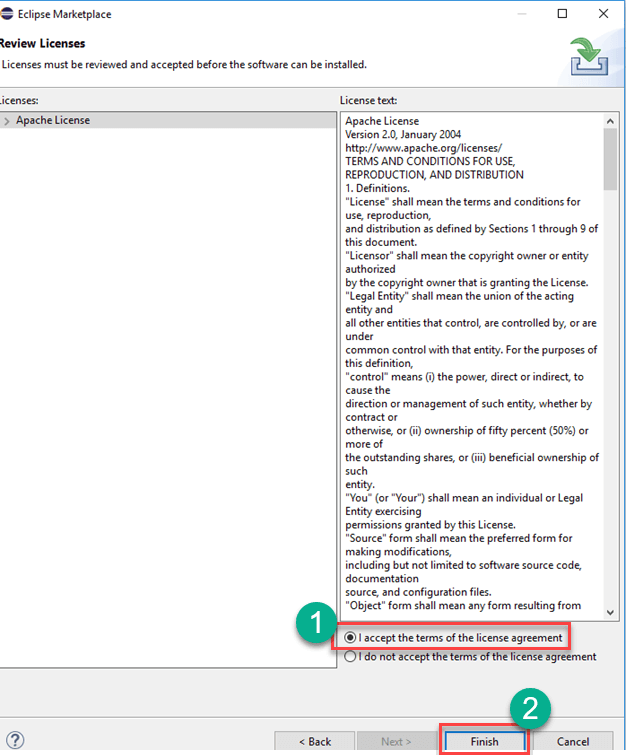Click the greyed-out Next button
The image size is (626, 755).
(x=396, y=741)
